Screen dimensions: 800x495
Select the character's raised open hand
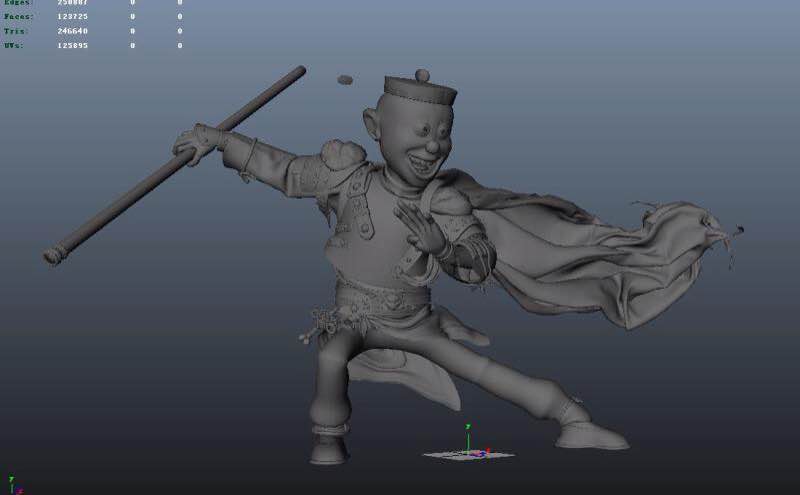[422, 227]
